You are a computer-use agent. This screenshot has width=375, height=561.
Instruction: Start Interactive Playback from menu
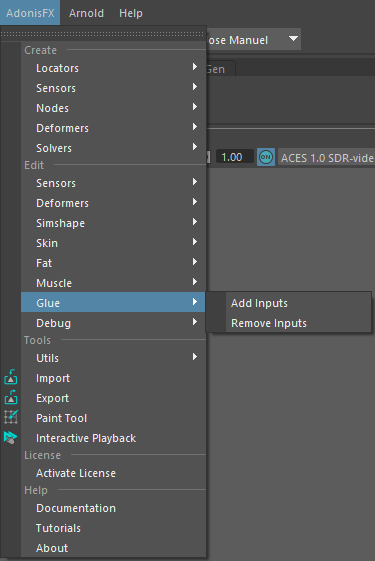pos(113,438)
